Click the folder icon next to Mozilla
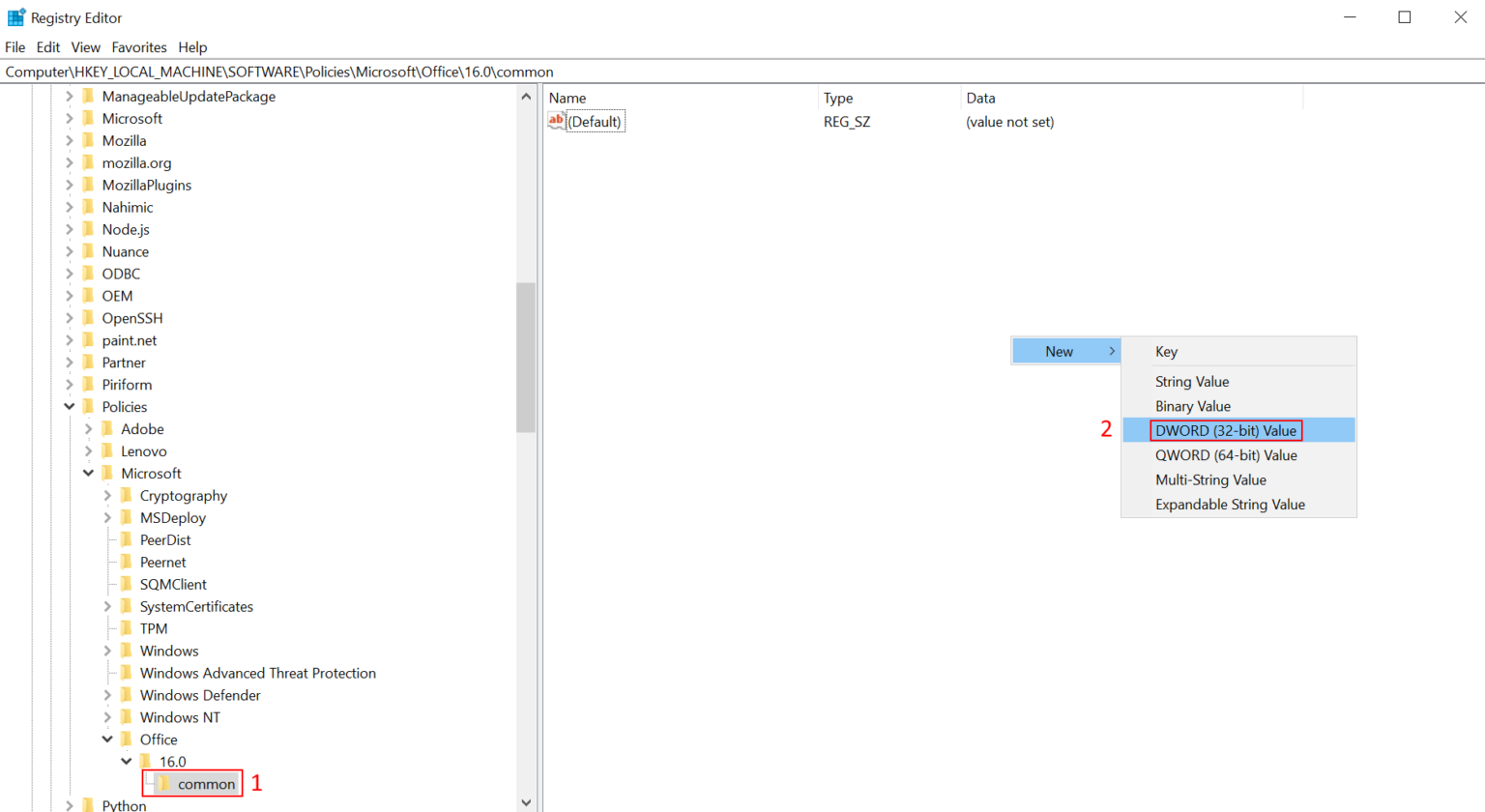1485x812 pixels. coord(89,140)
